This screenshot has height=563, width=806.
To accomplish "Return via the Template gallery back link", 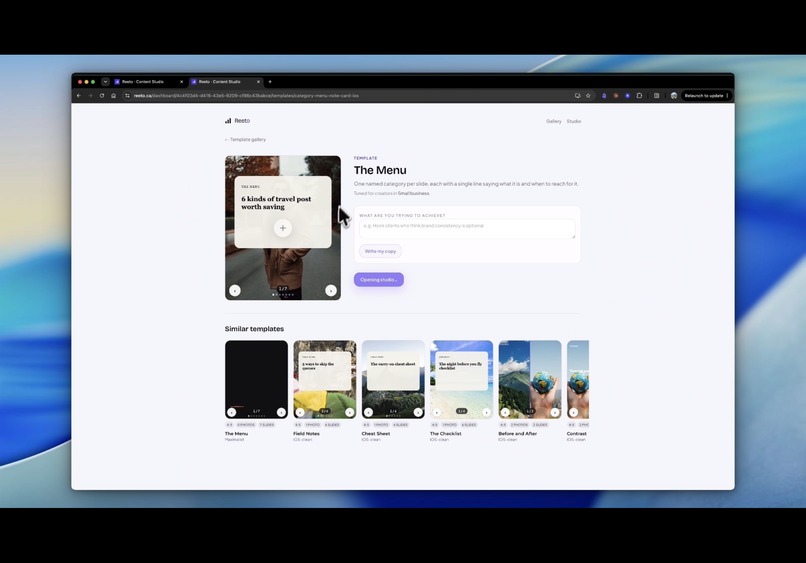I will click(x=245, y=139).
